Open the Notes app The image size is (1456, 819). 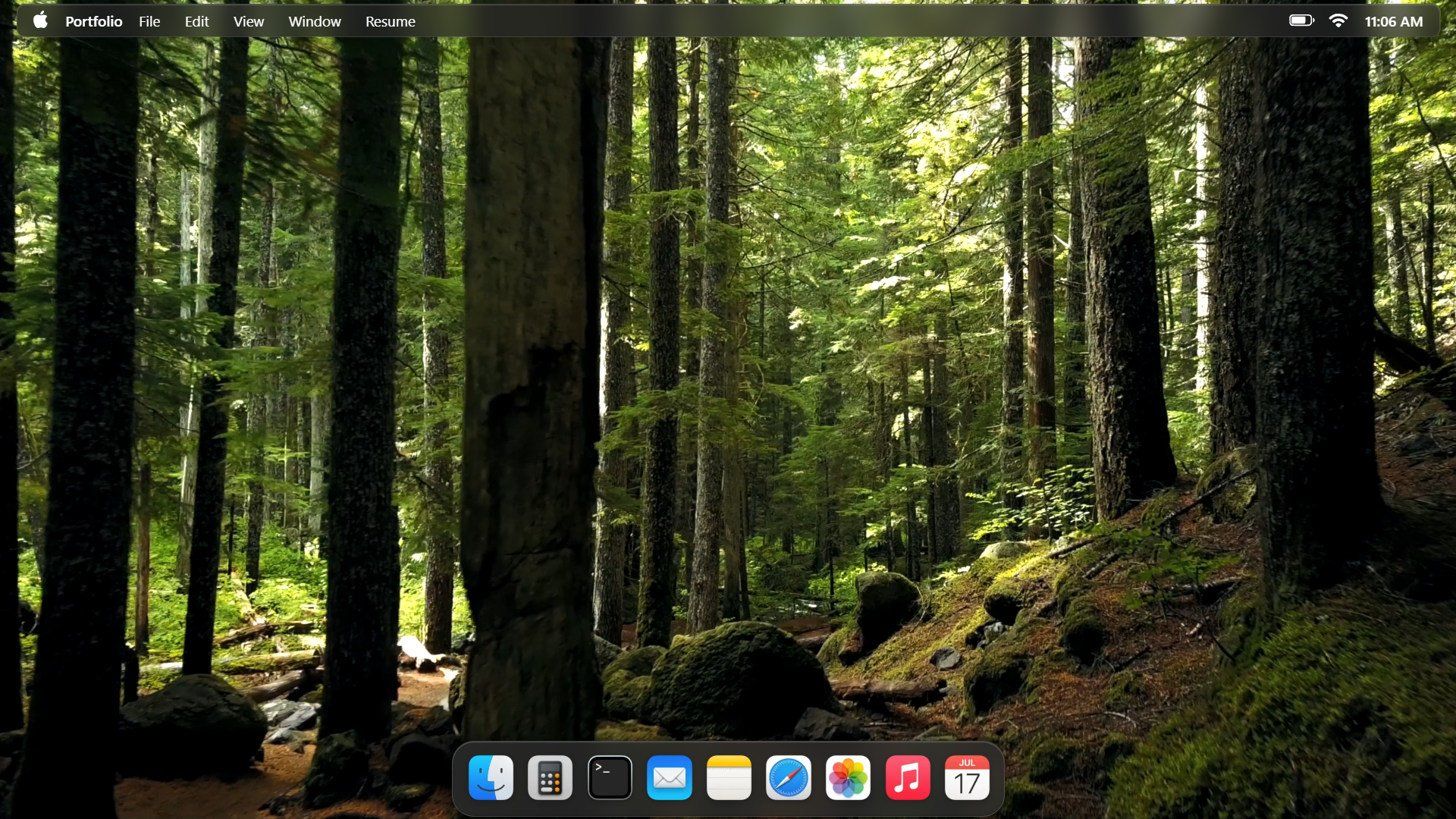click(729, 777)
